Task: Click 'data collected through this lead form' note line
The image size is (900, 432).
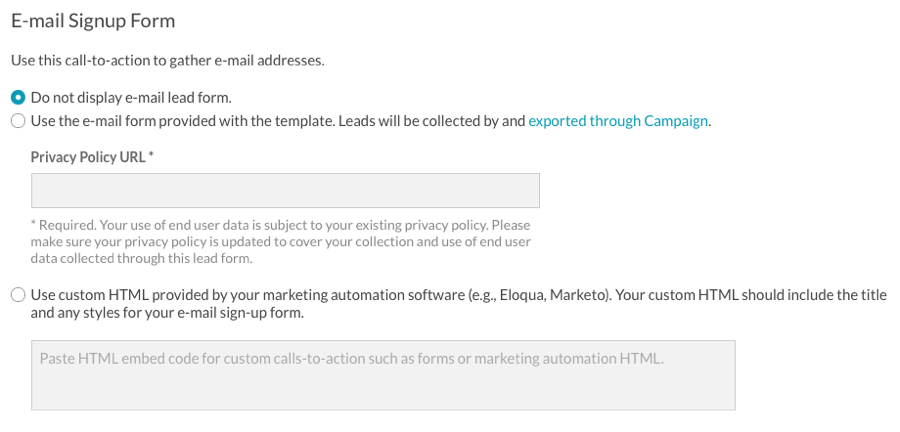Action: point(141,258)
